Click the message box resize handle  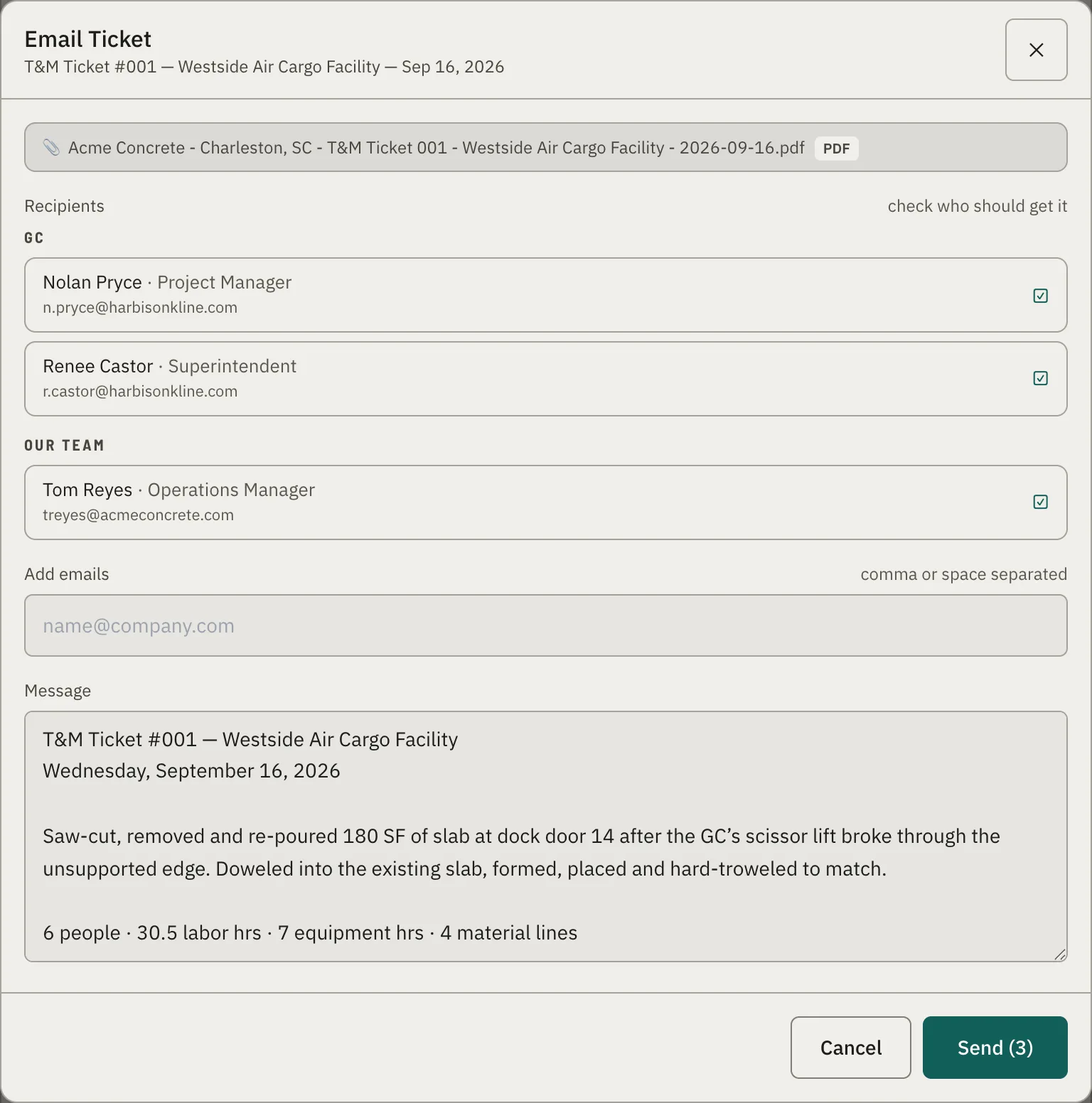coord(1059,954)
